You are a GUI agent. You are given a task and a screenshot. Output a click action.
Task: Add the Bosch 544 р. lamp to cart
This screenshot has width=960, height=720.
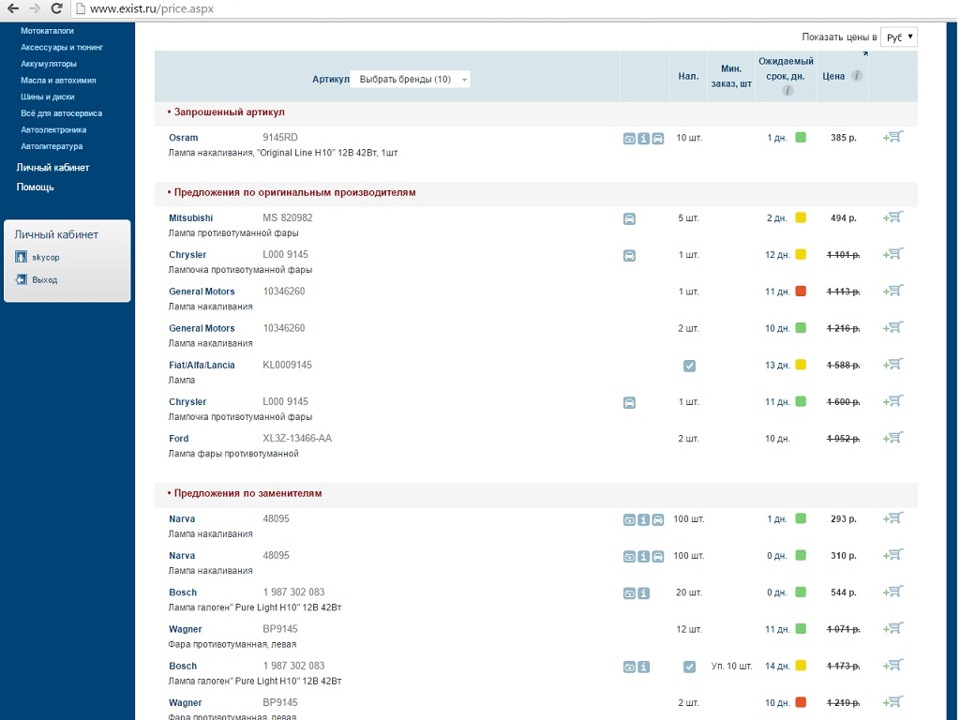click(893, 592)
